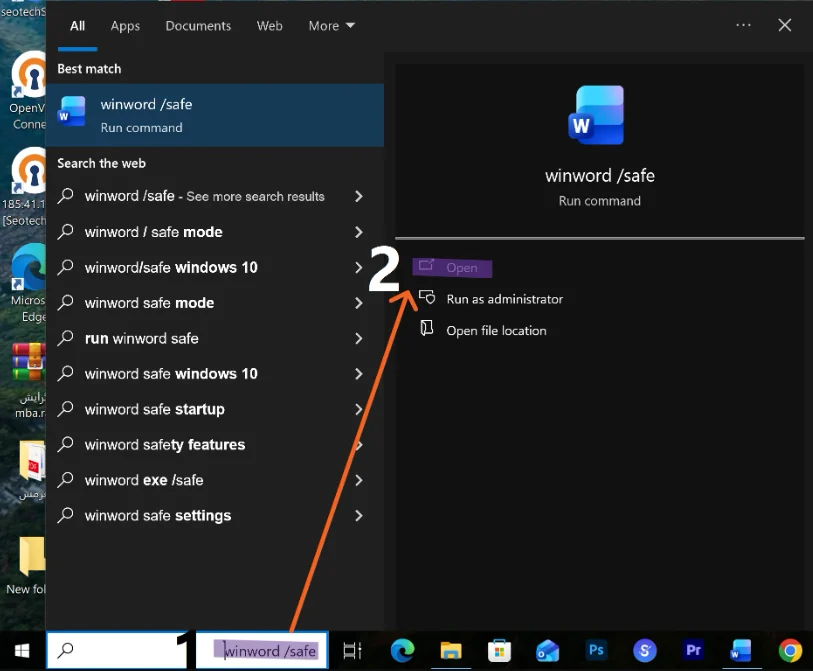The height and width of the screenshot is (671, 813).
Task: Expand chevron next to 'winword/safe windows 10'
Action: coord(358,267)
